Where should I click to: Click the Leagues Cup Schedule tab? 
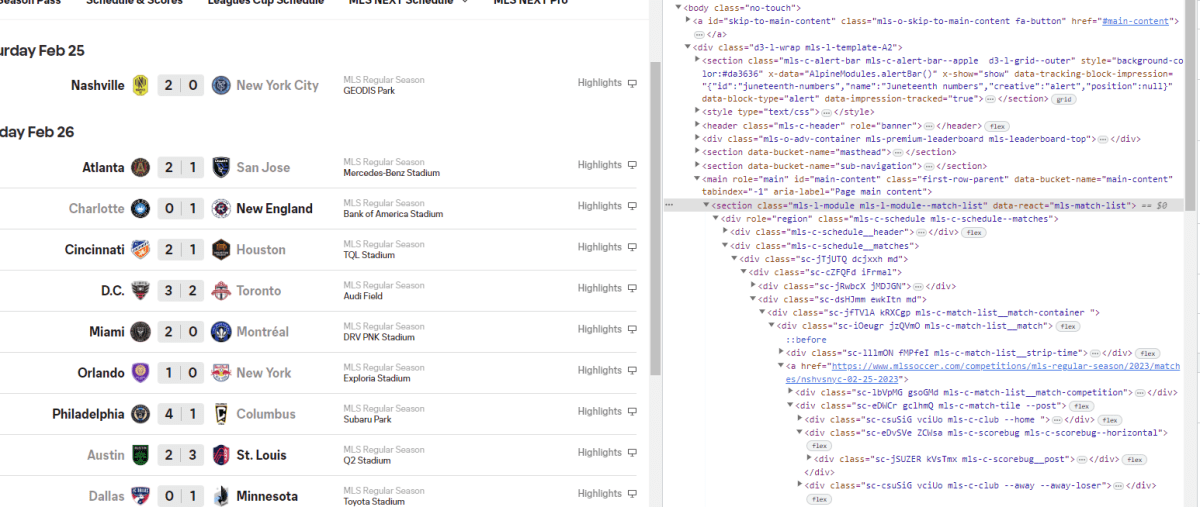click(x=266, y=3)
